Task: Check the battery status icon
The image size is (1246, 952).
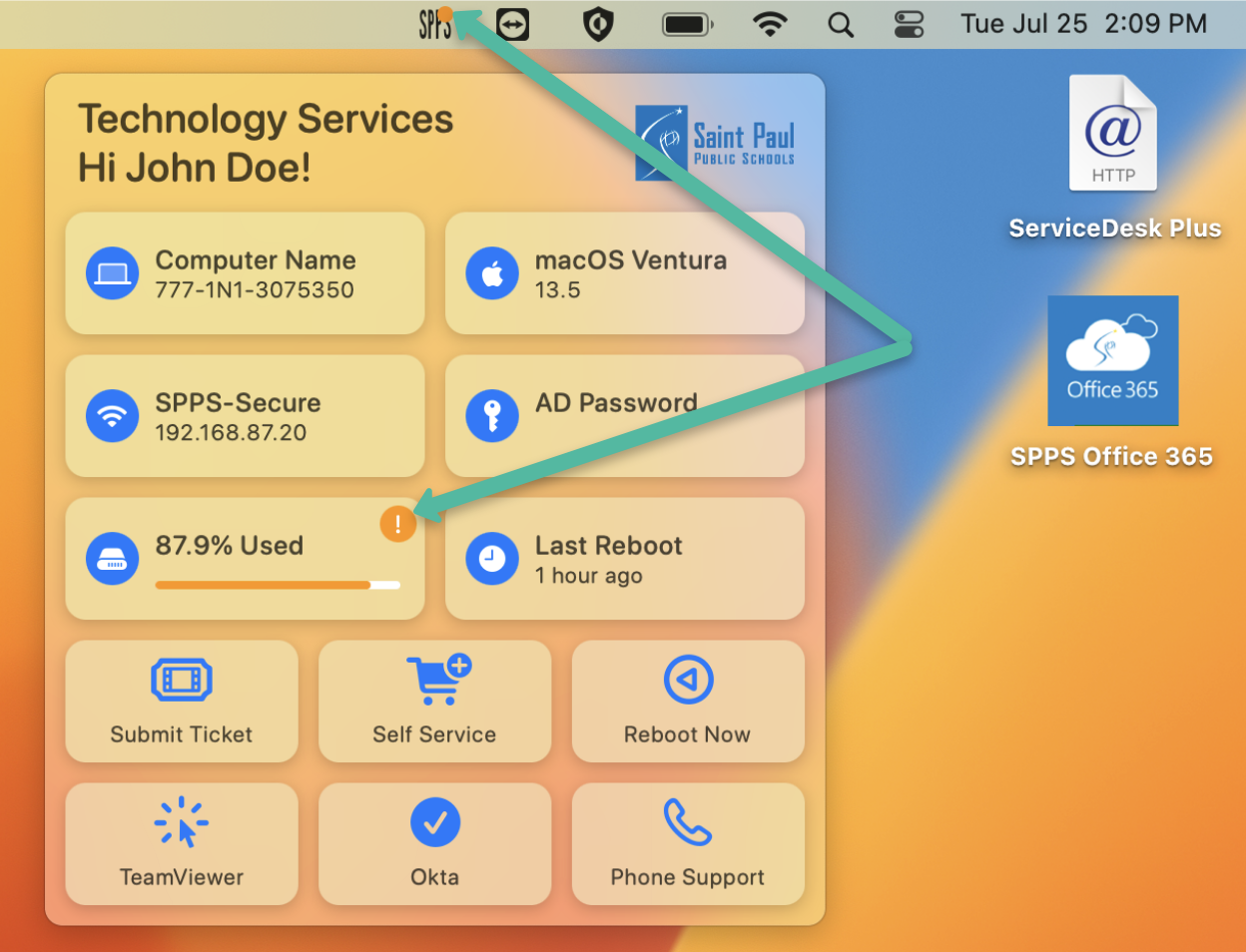Action: [688, 25]
